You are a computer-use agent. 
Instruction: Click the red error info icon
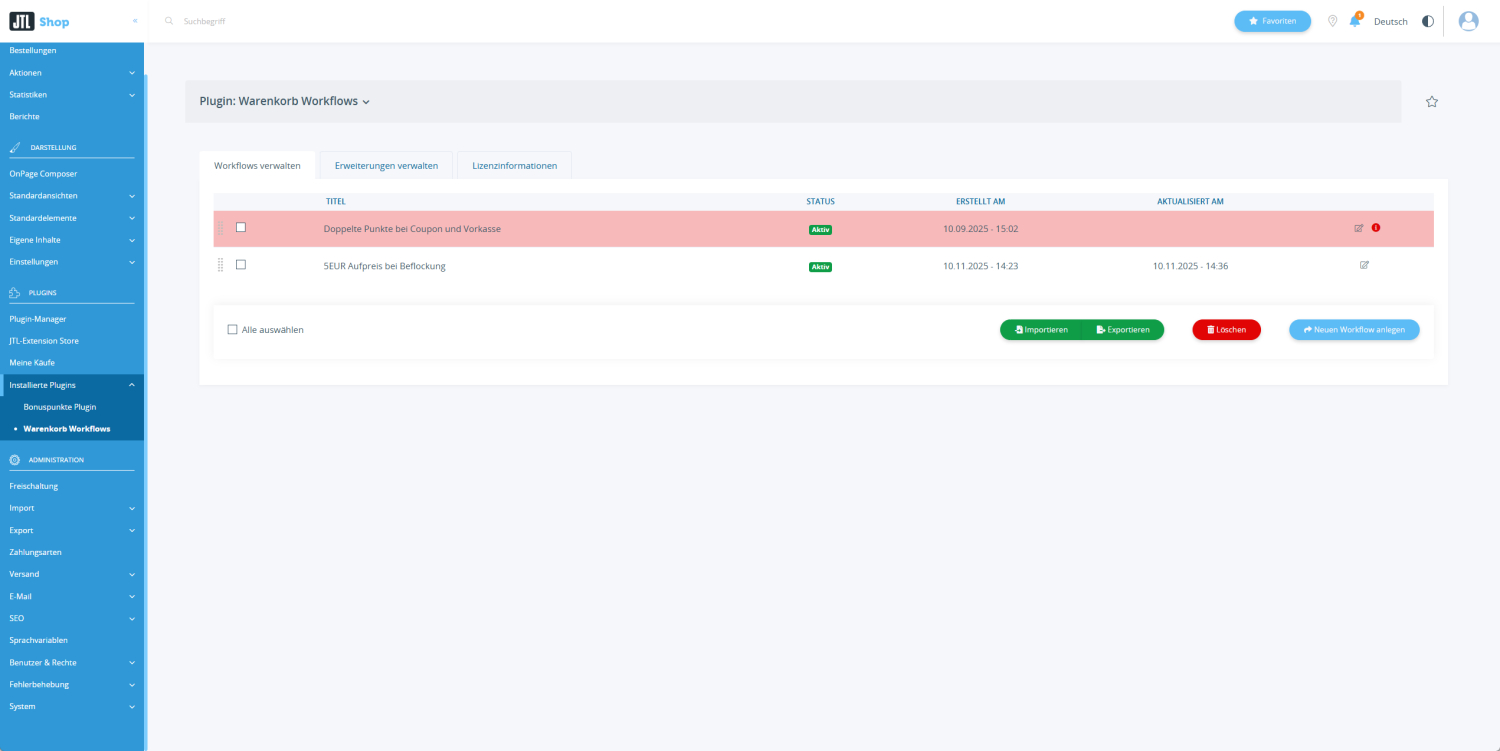point(1376,228)
